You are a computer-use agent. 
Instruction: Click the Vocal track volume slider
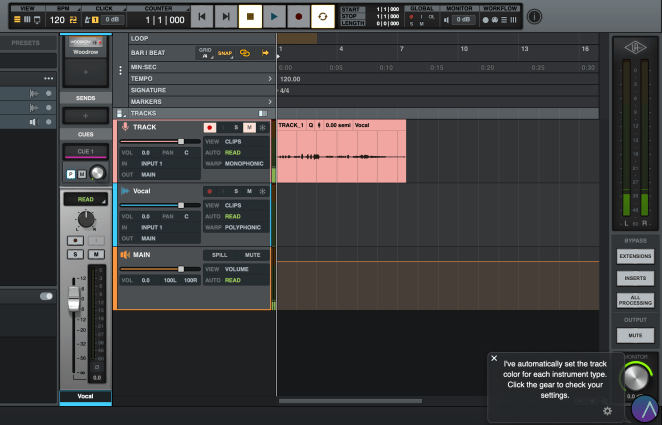[180, 205]
